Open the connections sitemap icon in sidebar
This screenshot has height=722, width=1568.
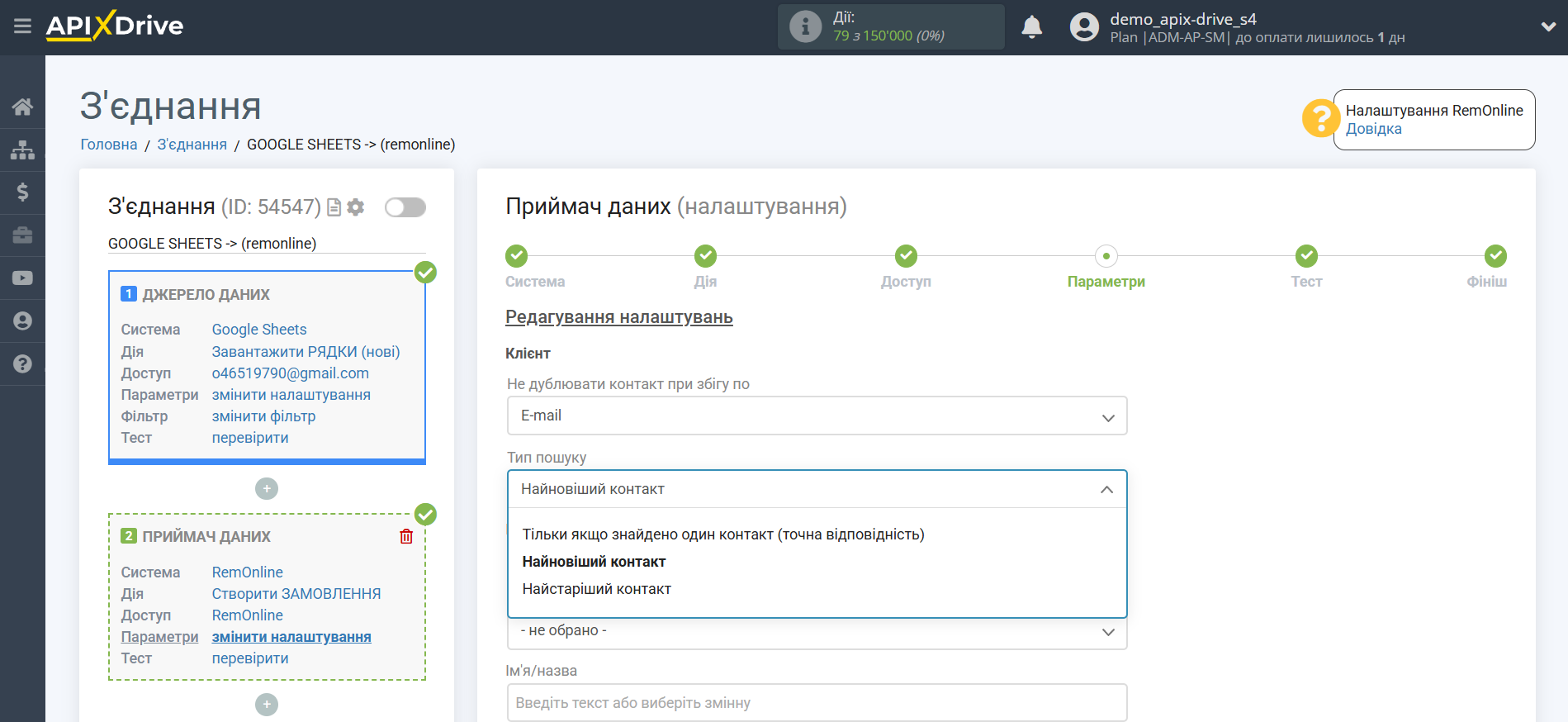[x=22, y=150]
